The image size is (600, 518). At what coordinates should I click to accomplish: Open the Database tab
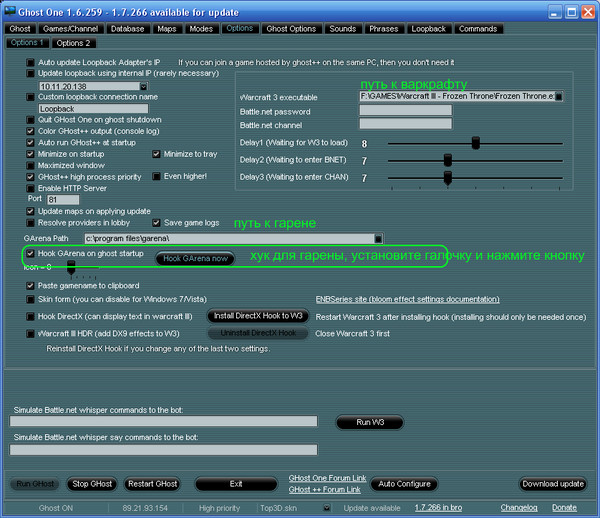tap(128, 29)
